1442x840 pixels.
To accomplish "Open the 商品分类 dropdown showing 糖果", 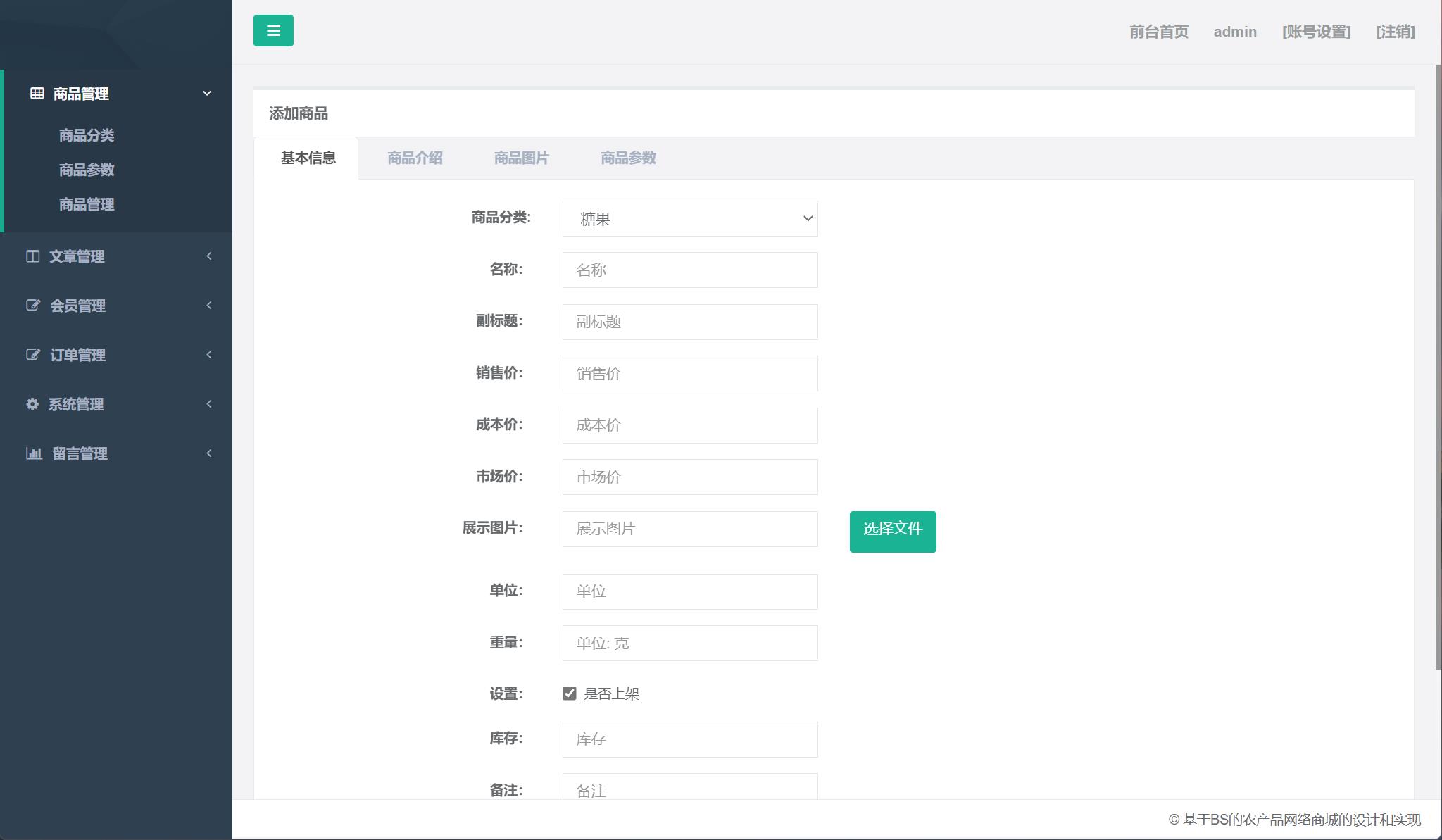I will click(689, 218).
